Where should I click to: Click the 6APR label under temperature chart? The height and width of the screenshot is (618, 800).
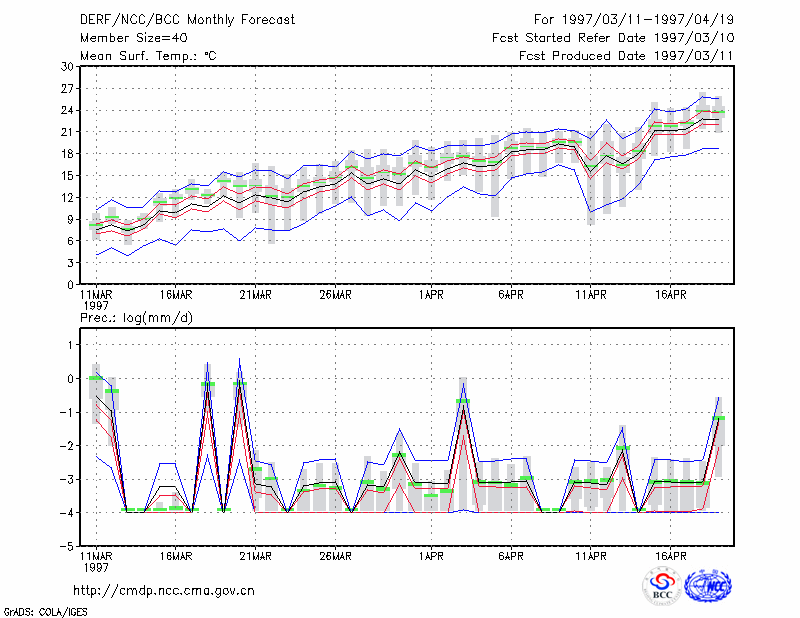[x=511, y=295]
